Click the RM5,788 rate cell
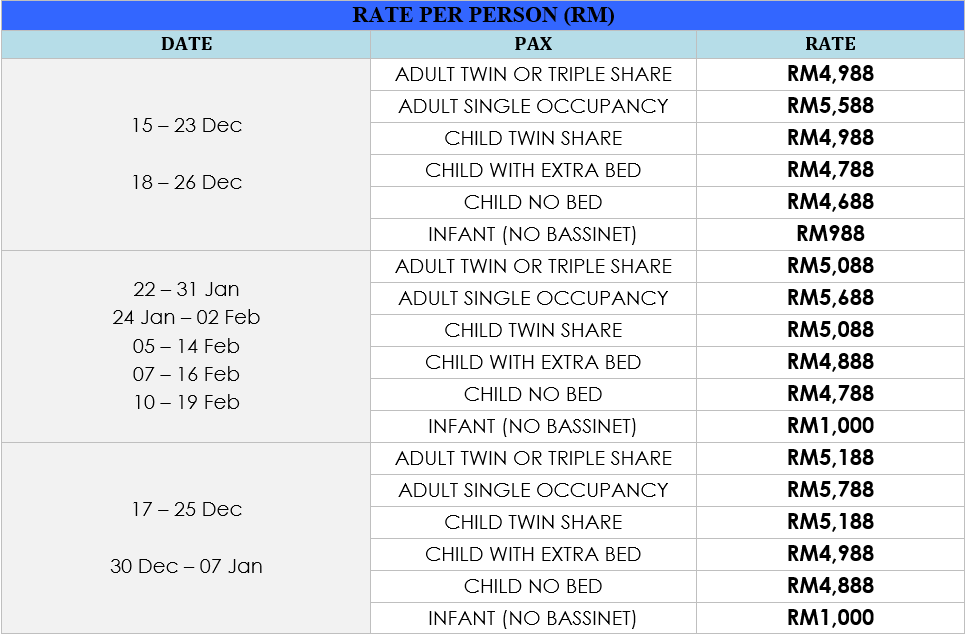This screenshot has height=634, width=966. 830,490
